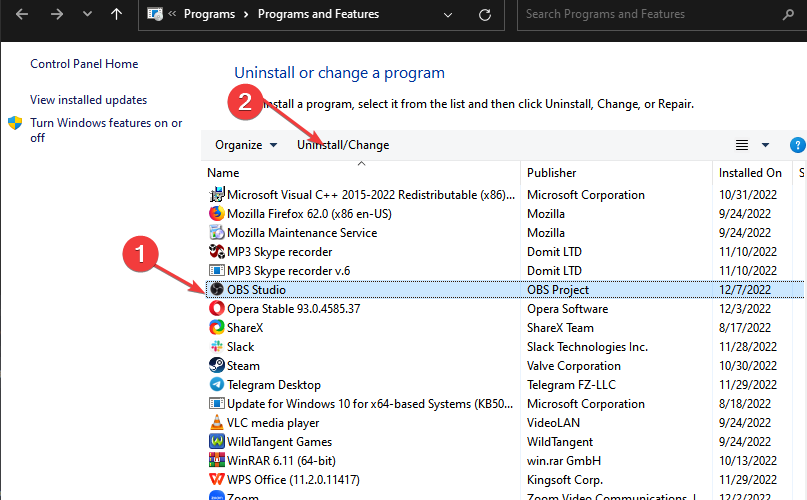Viewport: 807px width, 500px height.
Task: Open the blue Help icon
Action: click(797, 145)
